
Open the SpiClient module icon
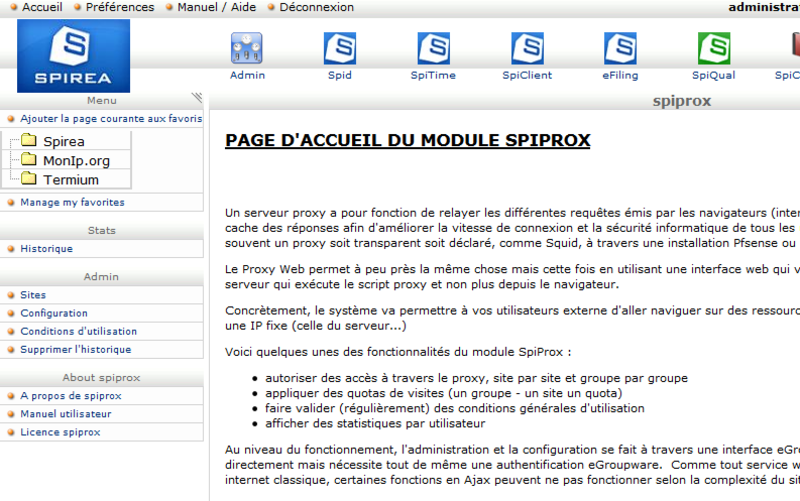[527, 48]
